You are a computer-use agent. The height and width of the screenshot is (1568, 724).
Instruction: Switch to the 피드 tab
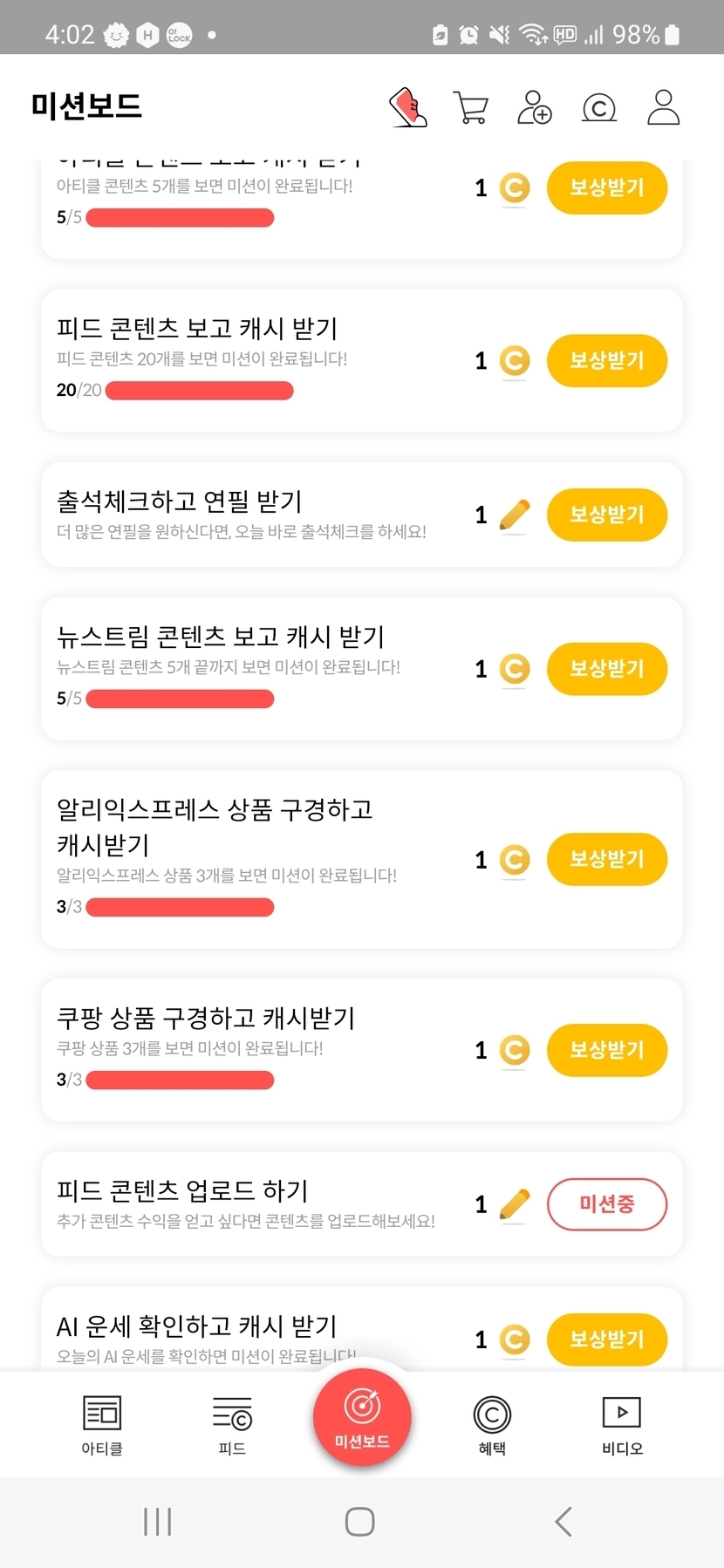[232, 1425]
